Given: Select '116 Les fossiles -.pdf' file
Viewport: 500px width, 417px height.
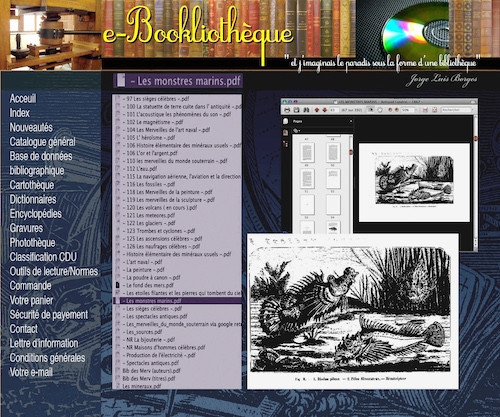Looking at the screenshot, I should click(177, 184).
